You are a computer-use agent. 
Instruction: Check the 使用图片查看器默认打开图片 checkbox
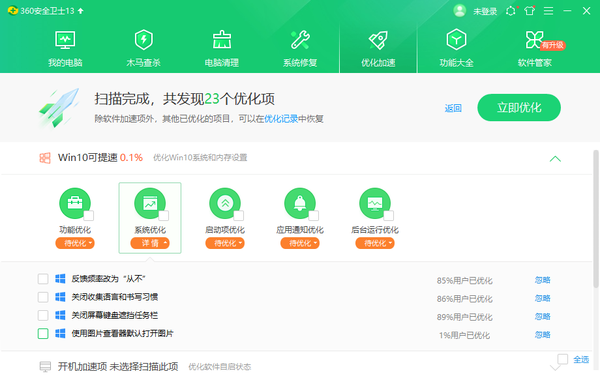point(43,334)
